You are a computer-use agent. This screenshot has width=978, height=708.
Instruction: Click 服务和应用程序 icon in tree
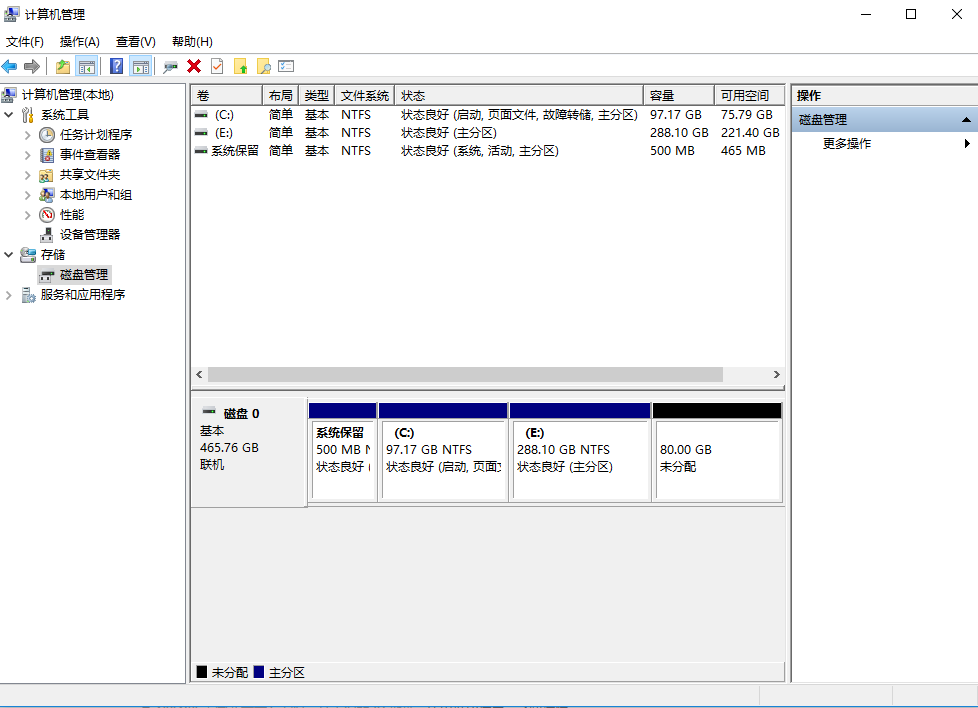click(x=28, y=294)
